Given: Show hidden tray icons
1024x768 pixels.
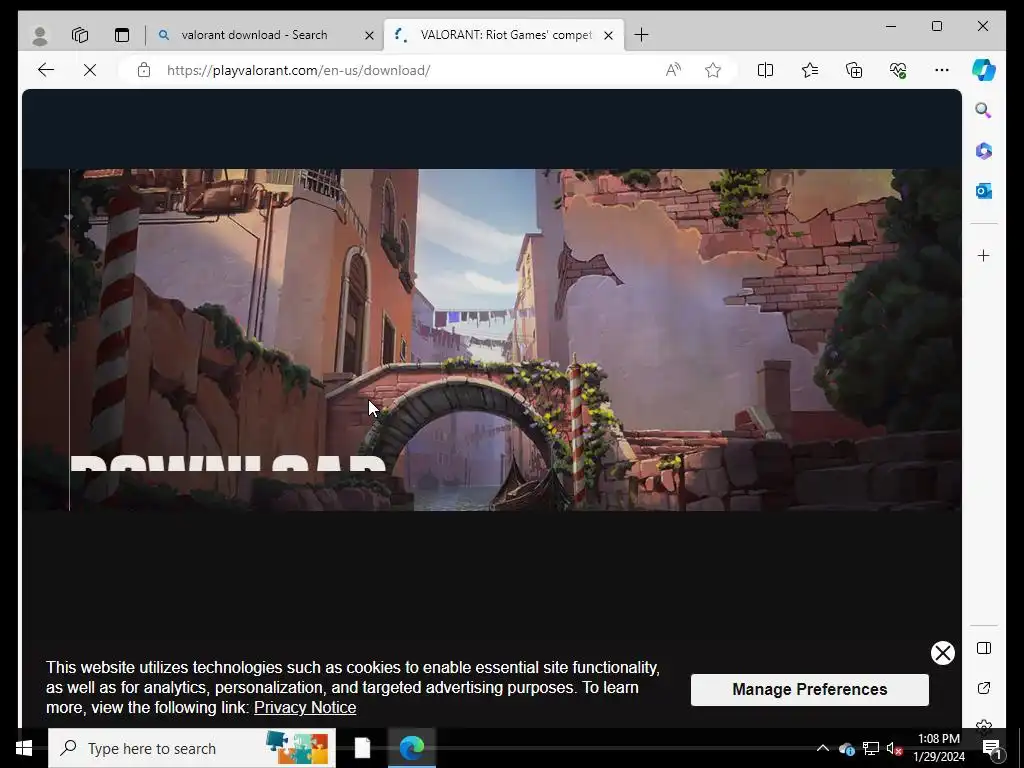Looking at the screenshot, I should tap(823, 748).
